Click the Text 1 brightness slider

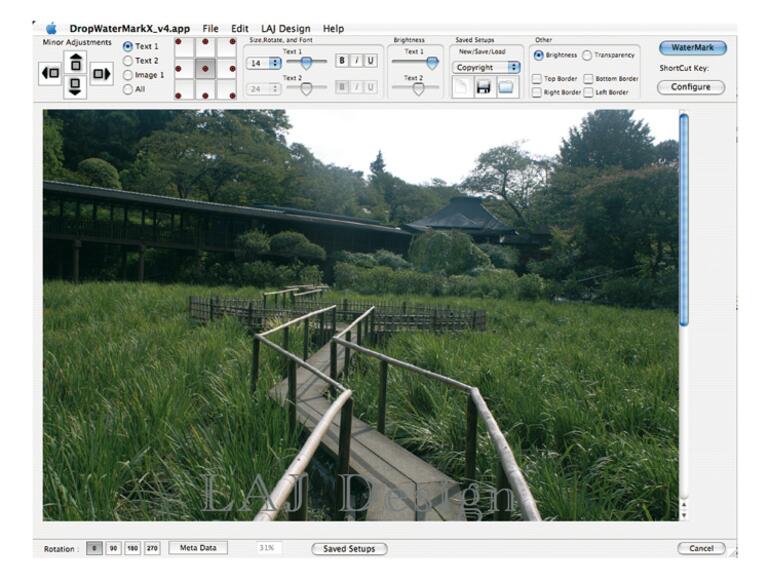tap(418, 62)
